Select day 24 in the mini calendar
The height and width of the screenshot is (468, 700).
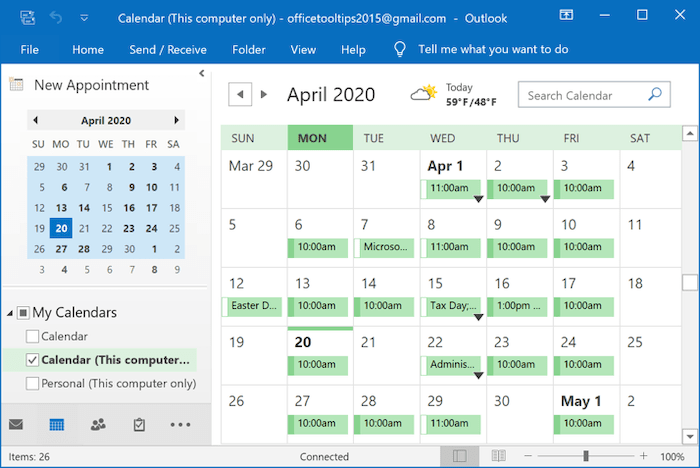[151, 228]
